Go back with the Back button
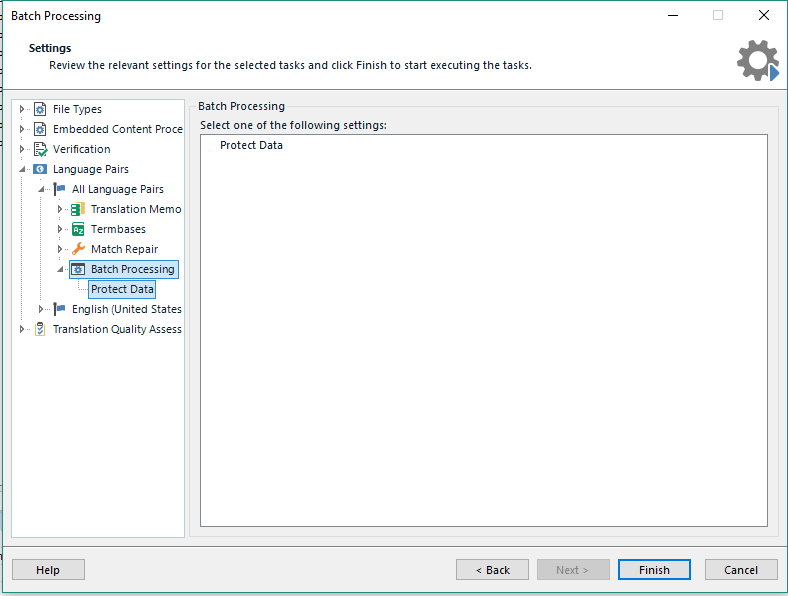The width and height of the screenshot is (788, 596). 492,570
